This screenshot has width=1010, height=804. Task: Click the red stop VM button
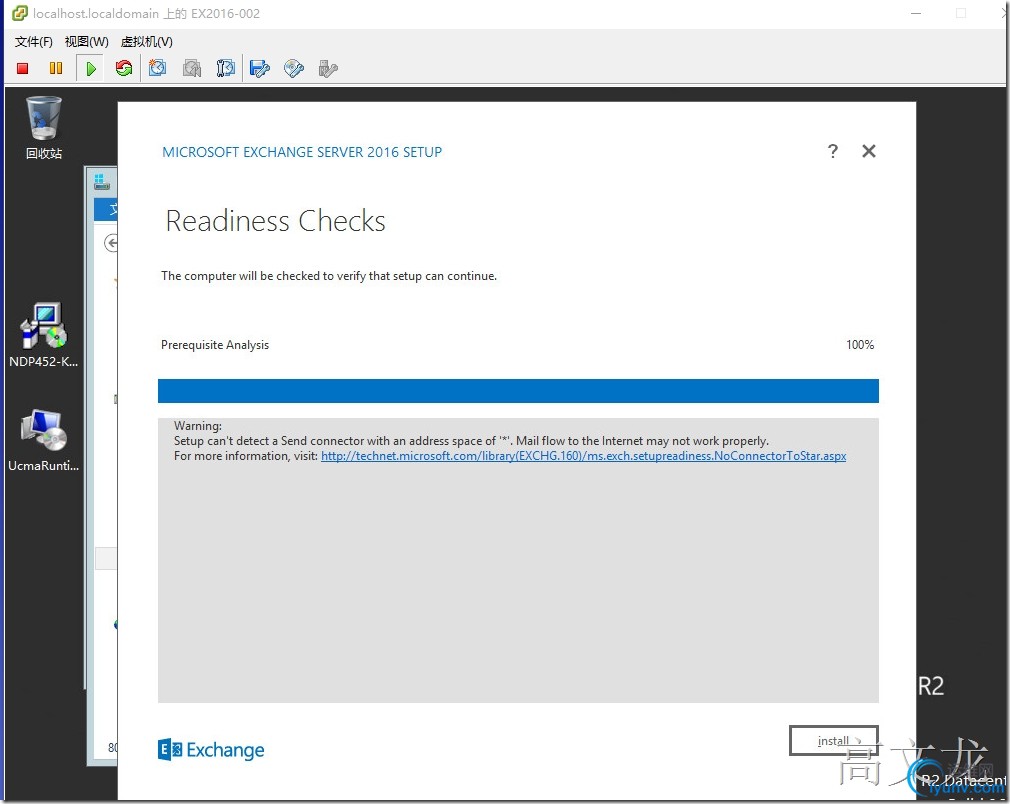point(23,68)
